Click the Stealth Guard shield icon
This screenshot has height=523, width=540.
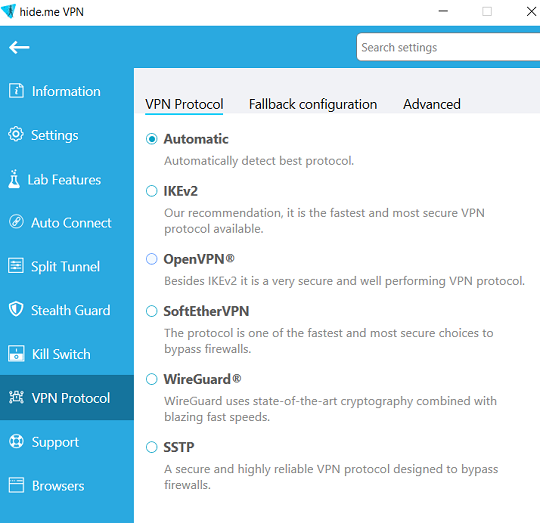[16, 310]
